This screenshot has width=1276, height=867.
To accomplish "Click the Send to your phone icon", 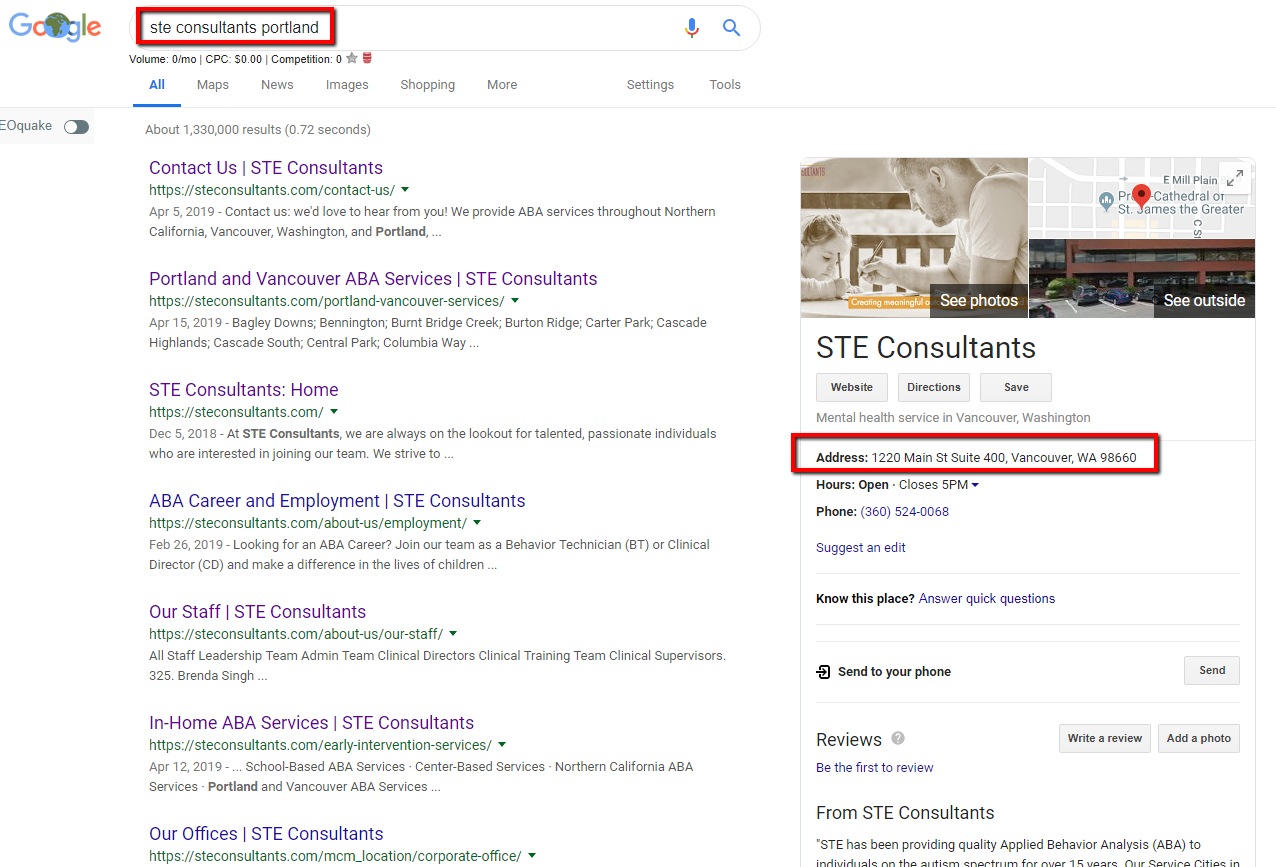I will point(823,672).
